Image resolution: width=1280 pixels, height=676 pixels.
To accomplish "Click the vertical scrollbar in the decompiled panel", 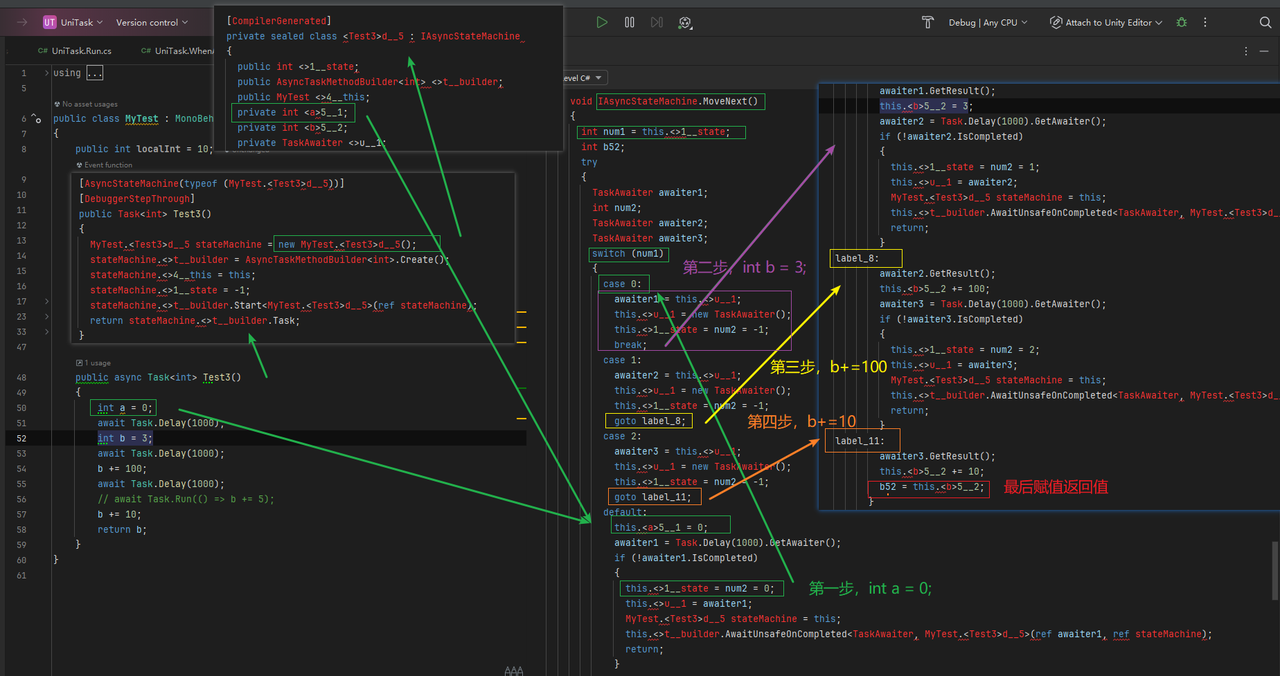I will point(1274,570).
